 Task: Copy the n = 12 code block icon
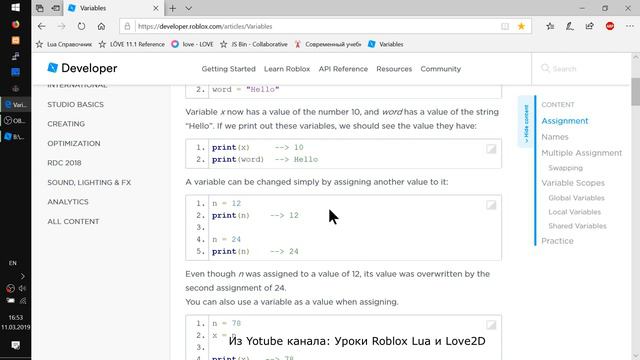tap(491, 205)
